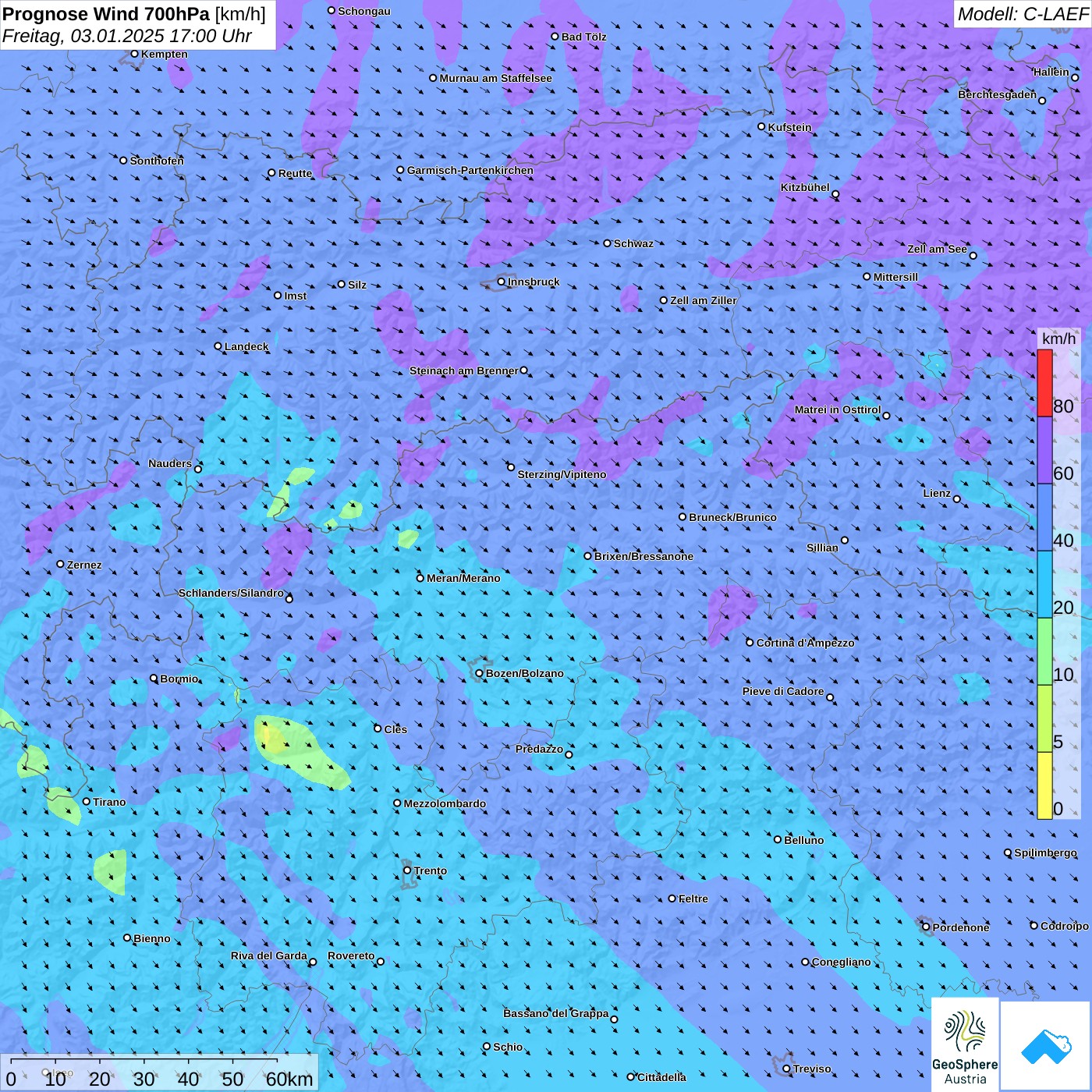Select the purple 60–80 km/h legend segment

point(1044,451)
